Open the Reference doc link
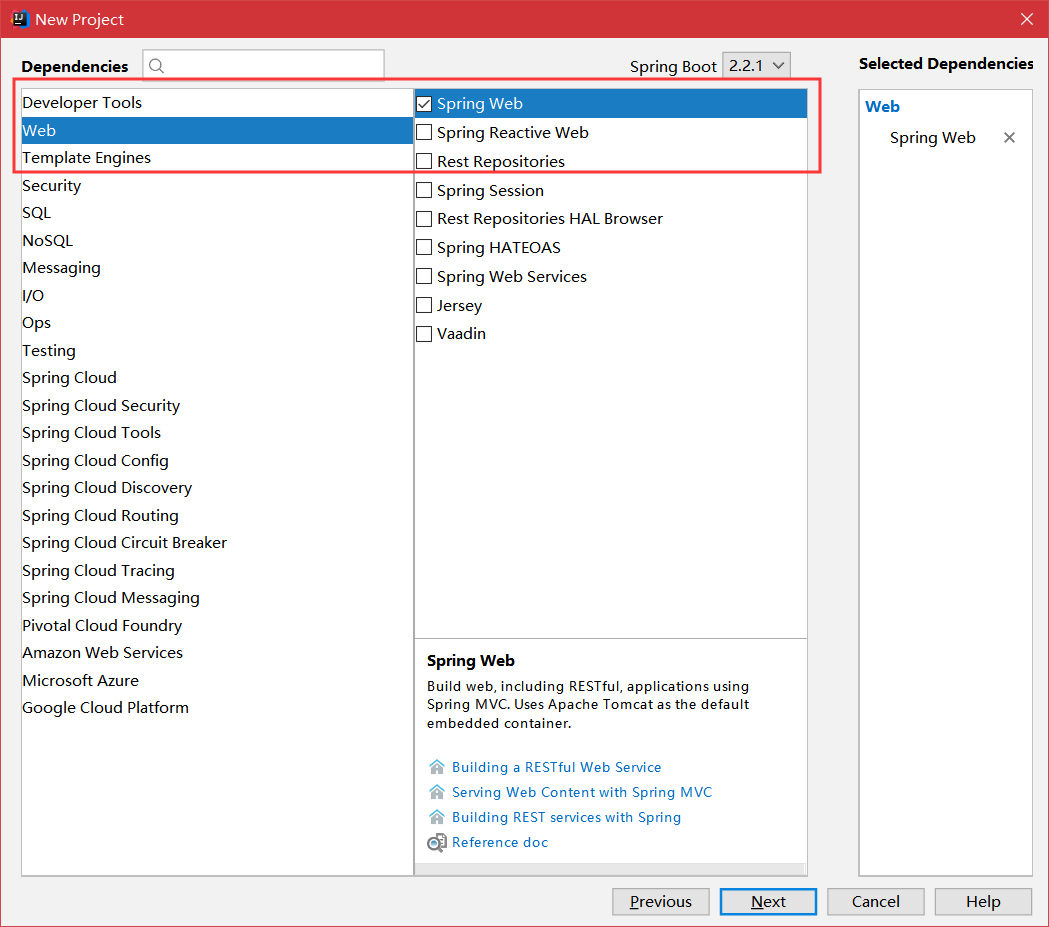The width and height of the screenshot is (1049, 927). (500, 843)
